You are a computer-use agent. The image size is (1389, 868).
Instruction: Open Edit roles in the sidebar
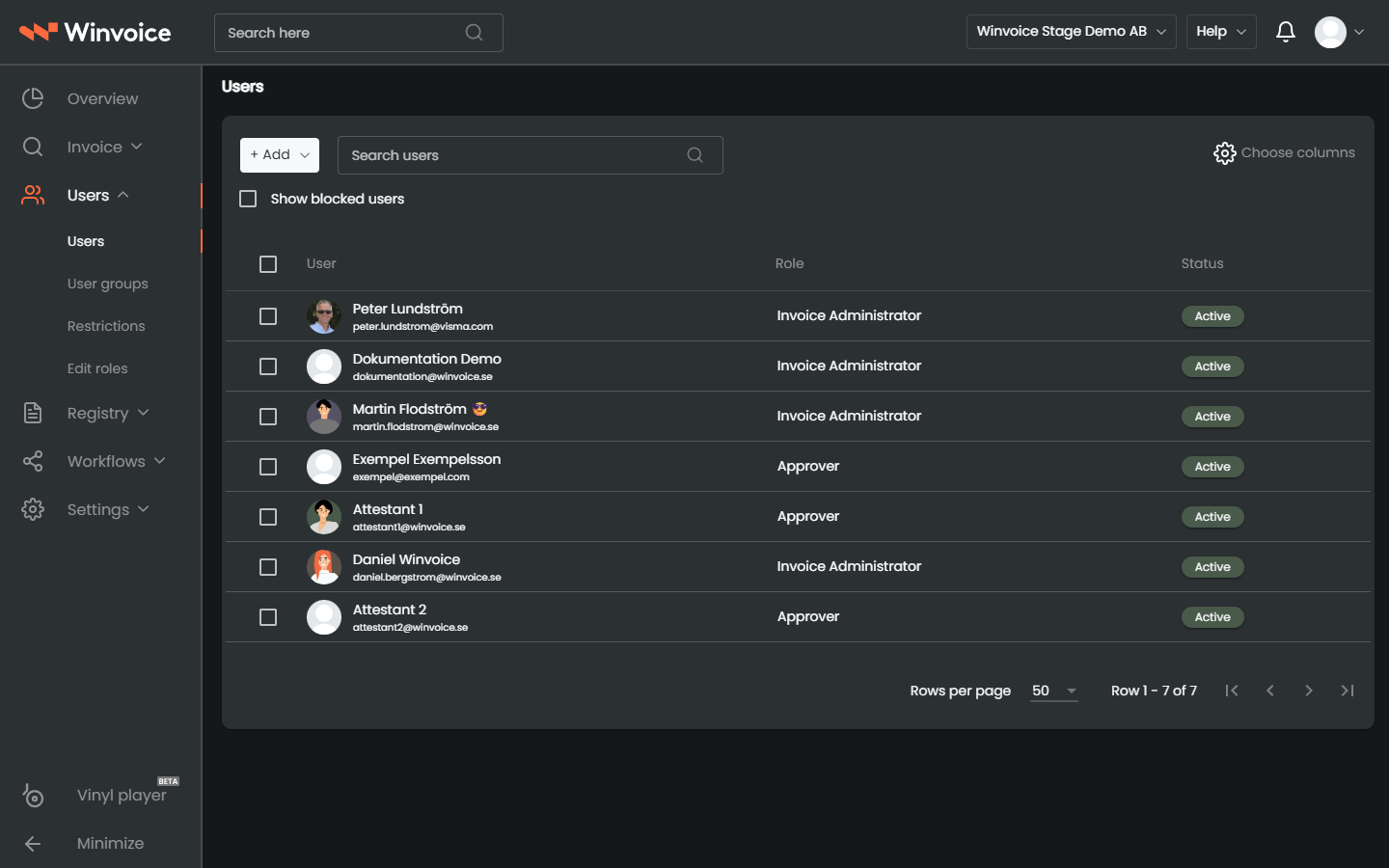click(x=97, y=368)
